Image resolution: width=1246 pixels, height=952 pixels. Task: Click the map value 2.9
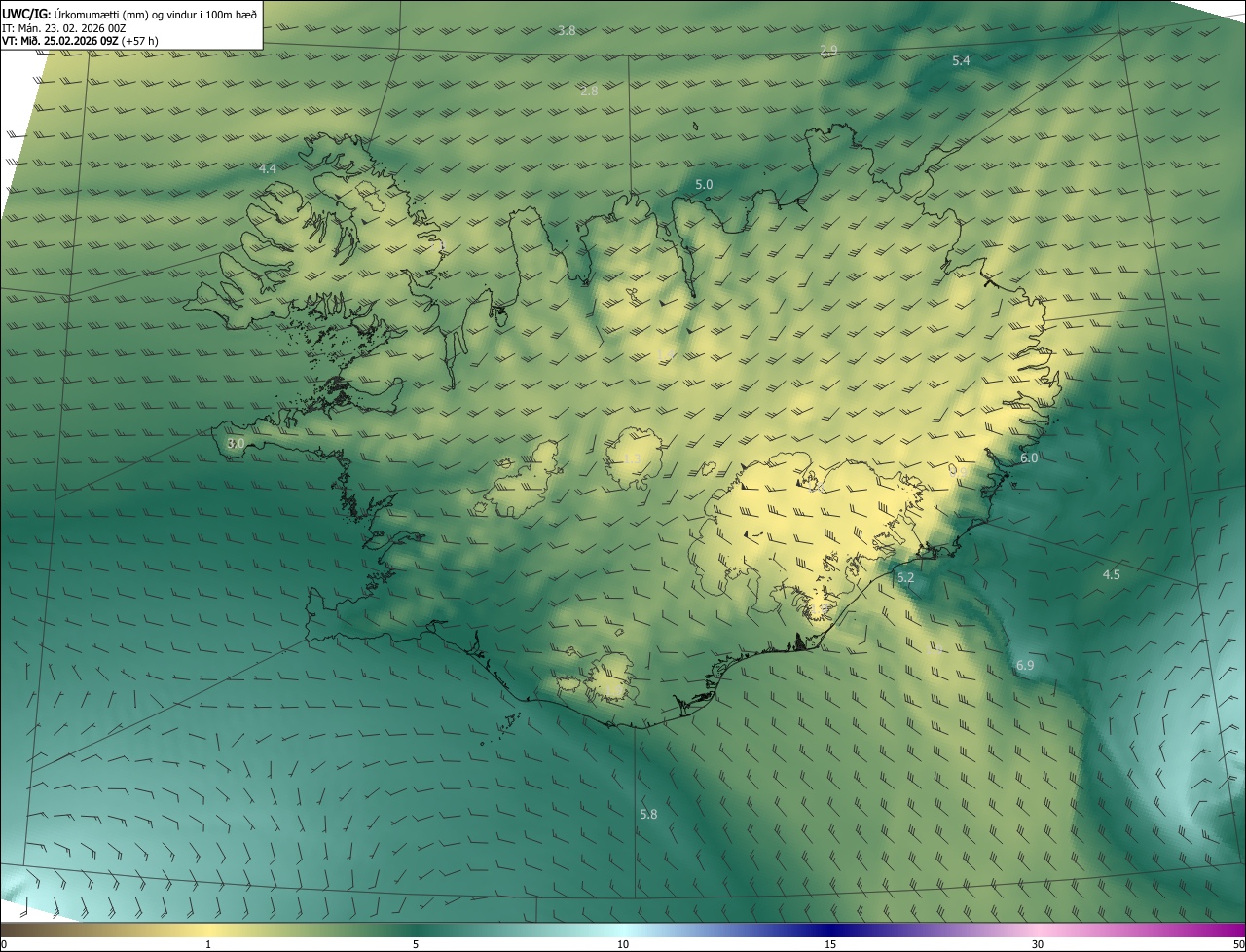tap(828, 50)
